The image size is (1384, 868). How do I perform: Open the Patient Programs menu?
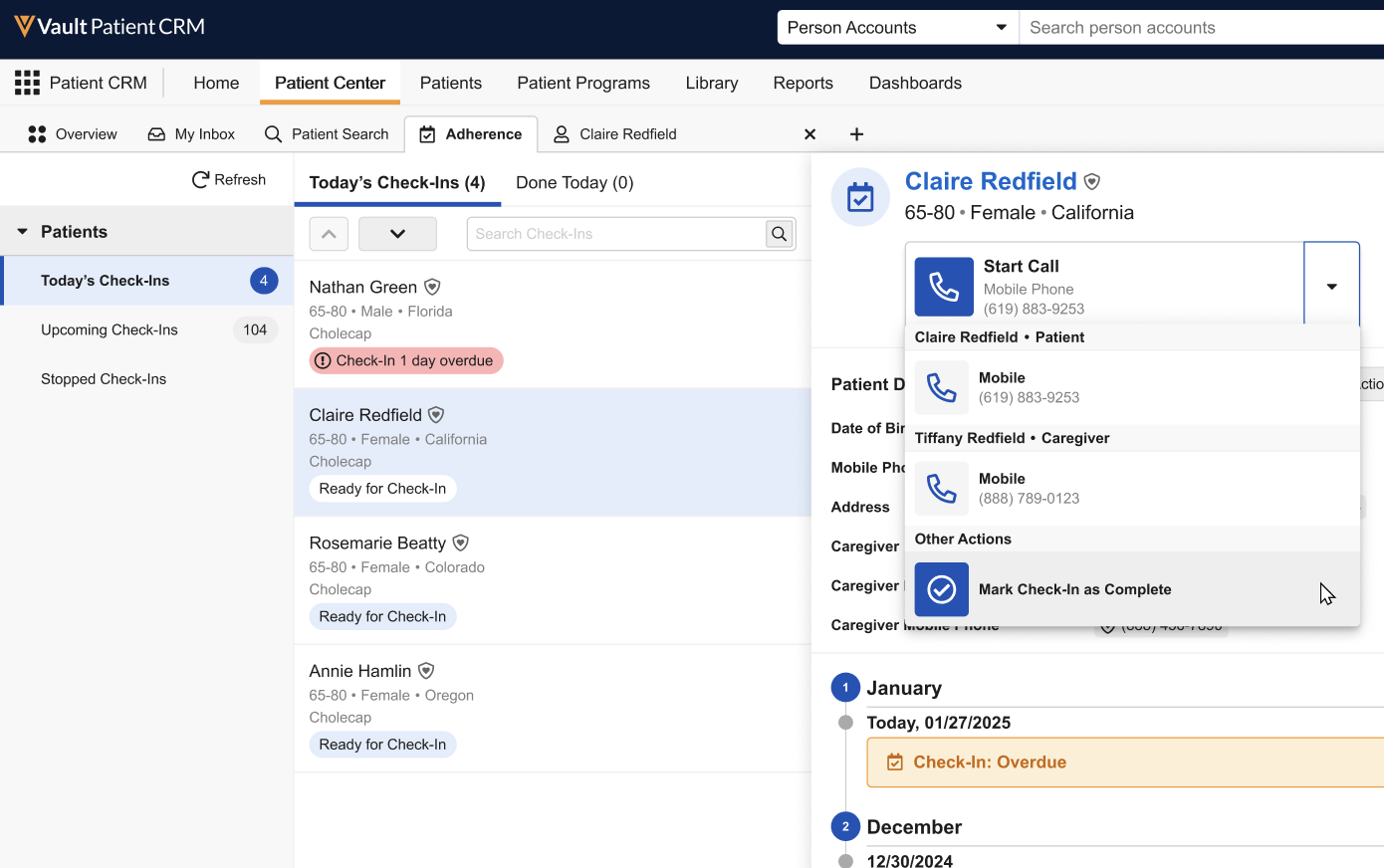pos(582,84)
